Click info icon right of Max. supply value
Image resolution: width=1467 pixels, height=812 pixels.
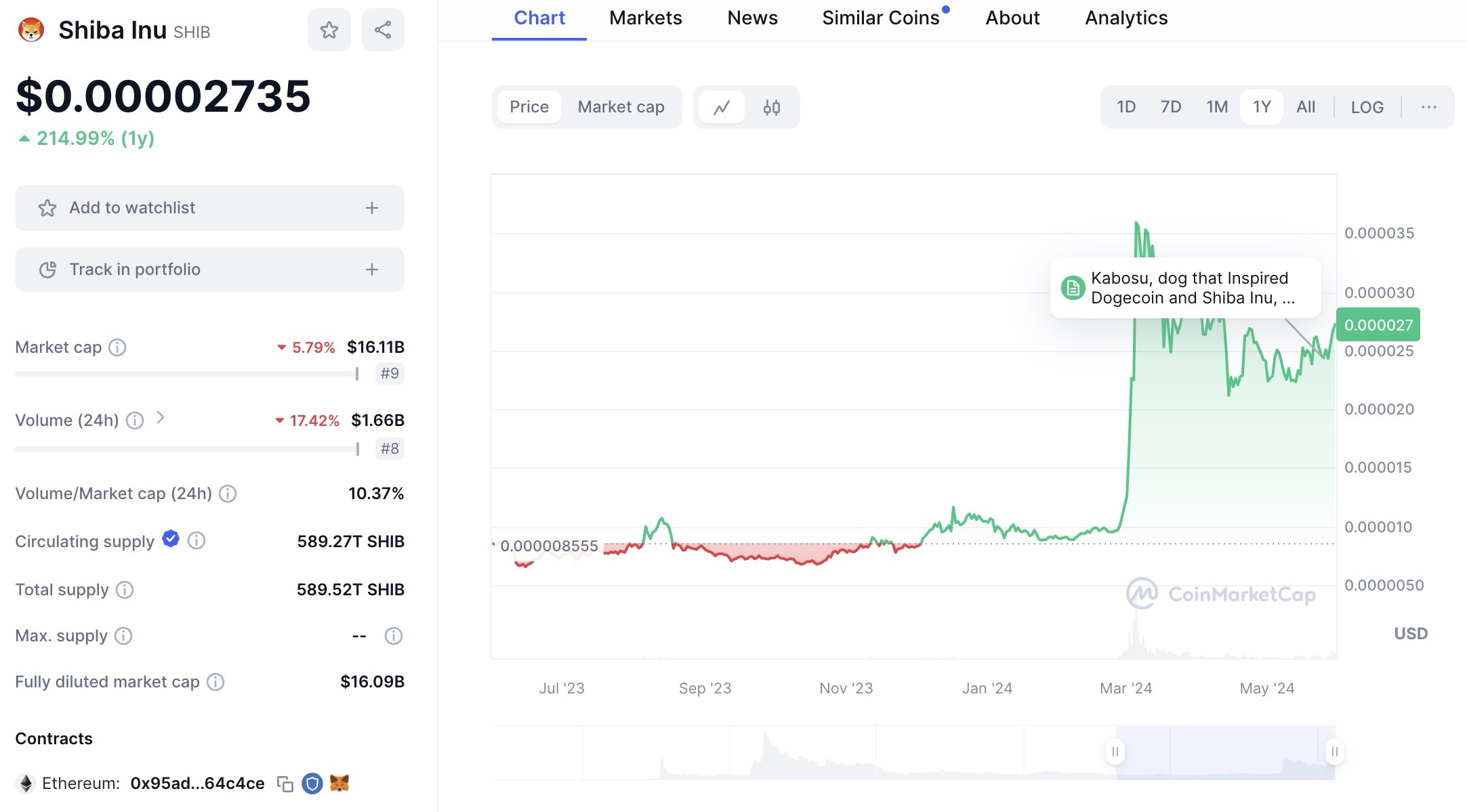pos(394,636)
